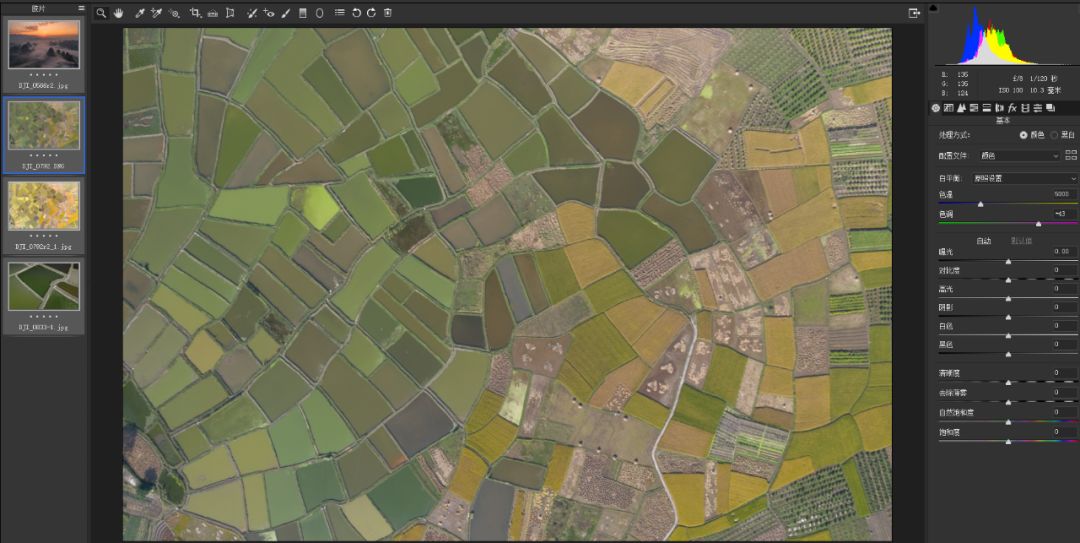Select the Hand tool
The height and width of the screenshot is (543, 1080).
[118, 13]
